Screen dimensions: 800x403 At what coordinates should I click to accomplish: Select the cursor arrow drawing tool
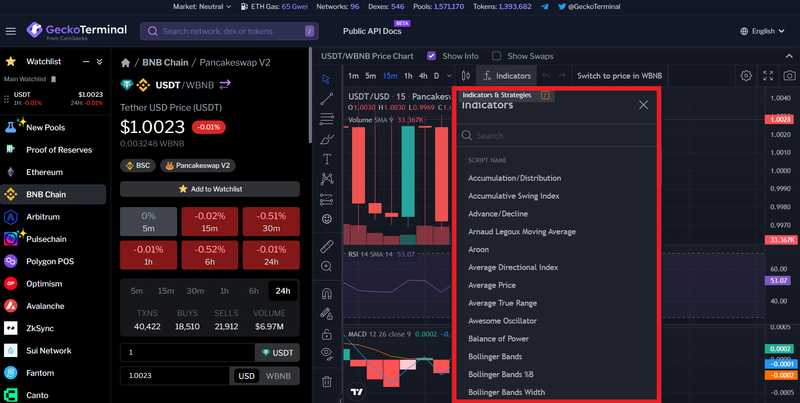click(x=327, y=79)
